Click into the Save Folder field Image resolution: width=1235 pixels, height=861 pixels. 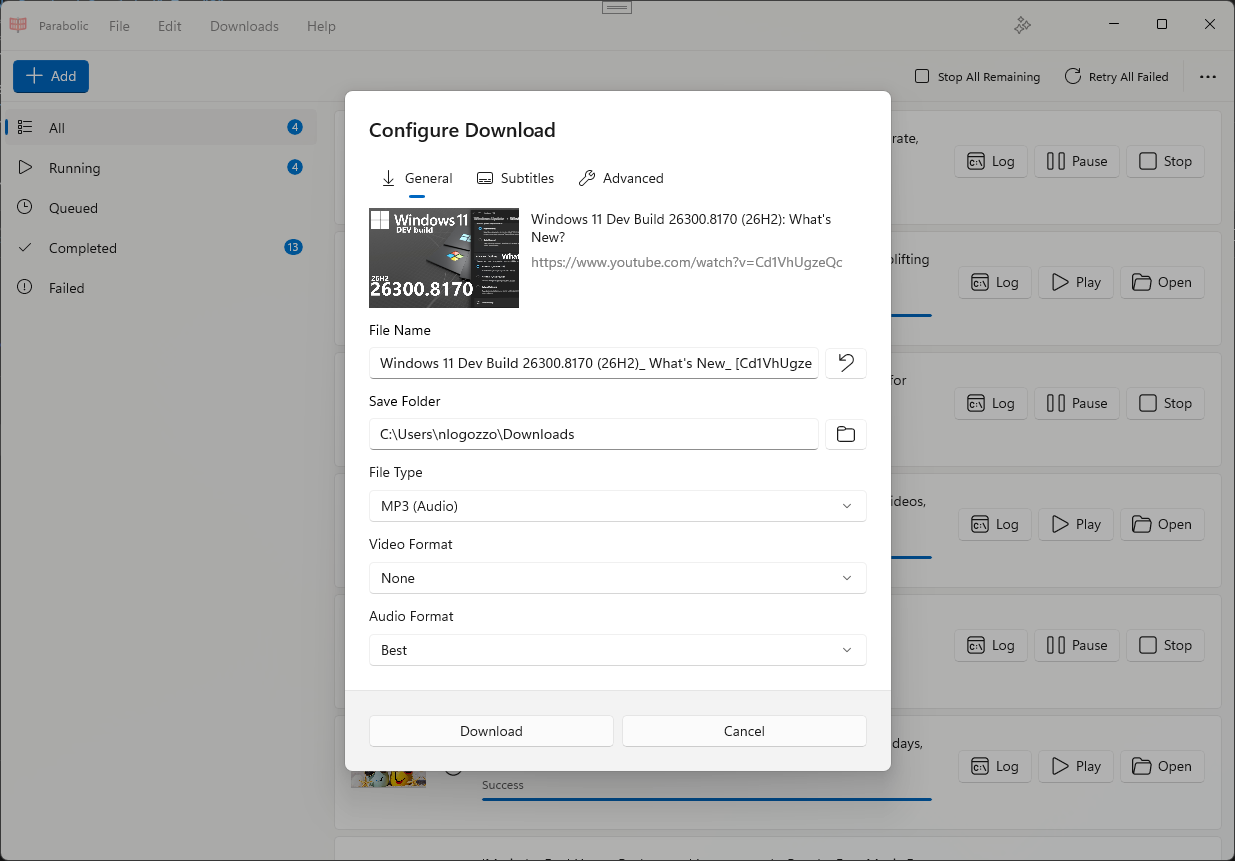594,434
